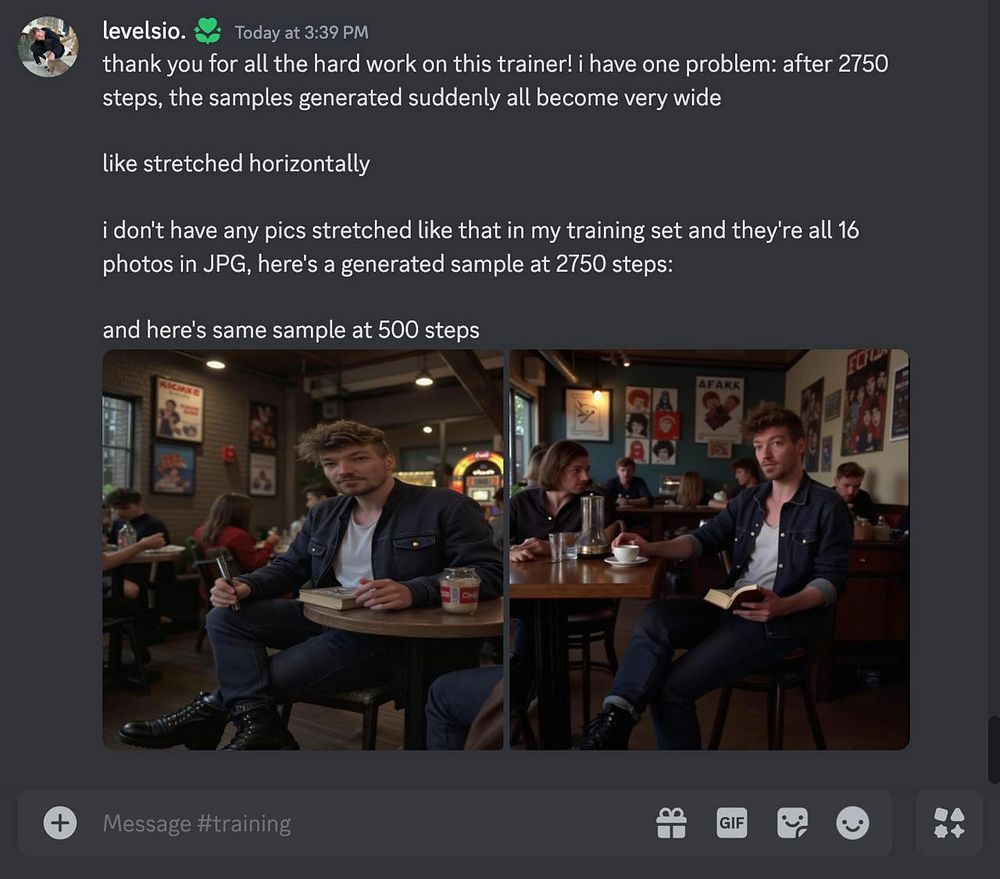Viewport: 1000px width, 879px height.
Task: Click the line 'like stretched horizontally'
Action: (x=236, y=163)
